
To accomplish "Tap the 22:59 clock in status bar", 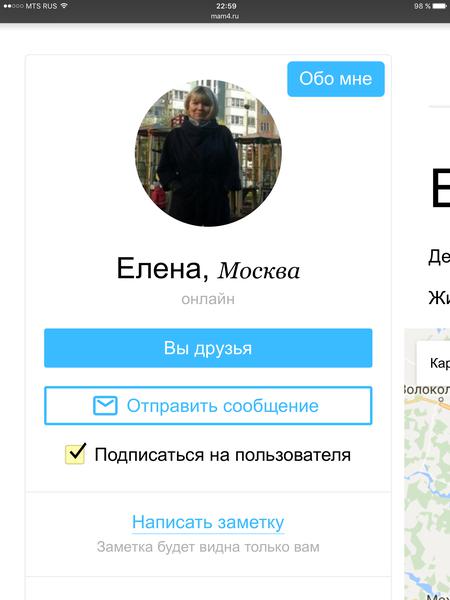I will 226,6.
